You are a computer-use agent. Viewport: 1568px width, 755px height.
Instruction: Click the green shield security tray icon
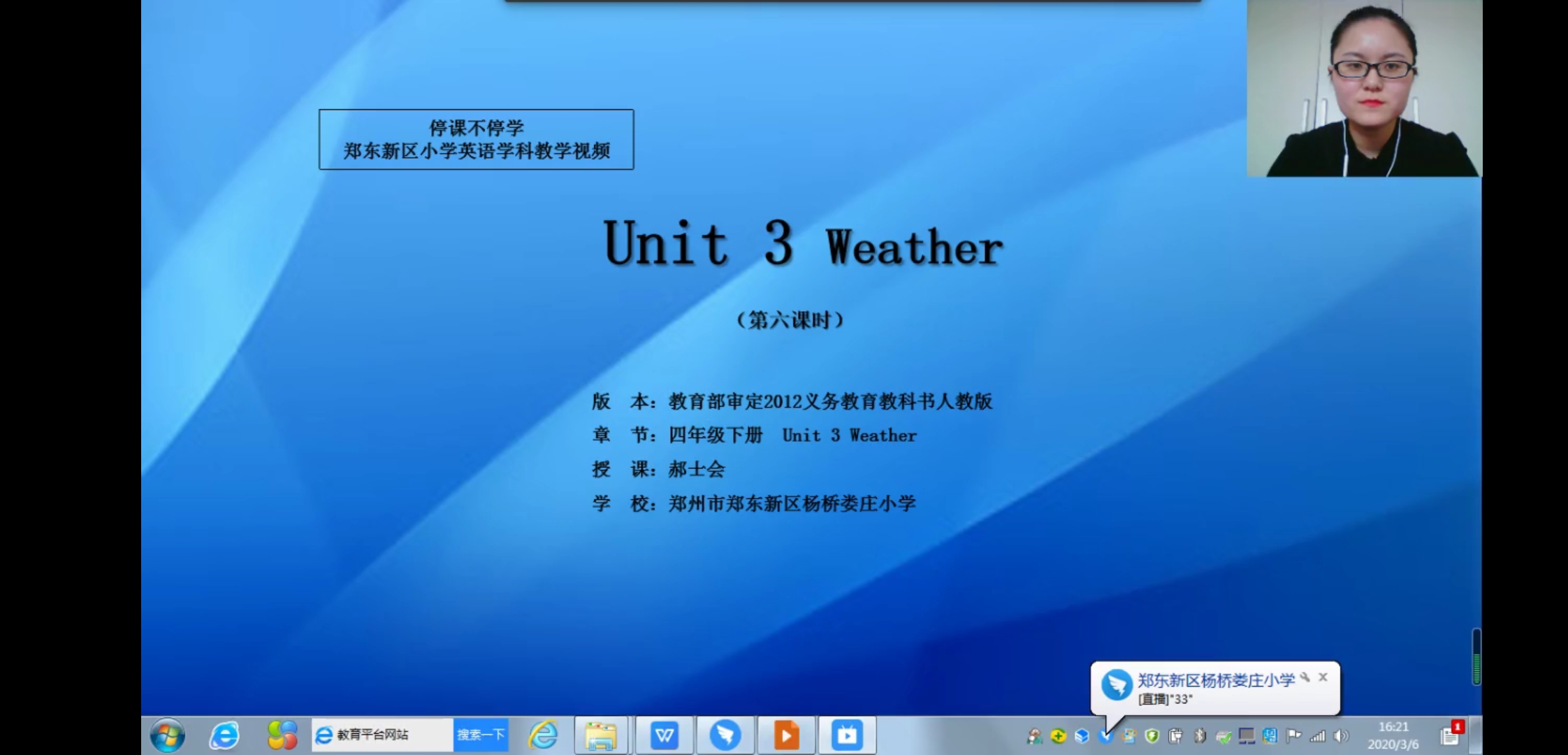pos(1152,735)
